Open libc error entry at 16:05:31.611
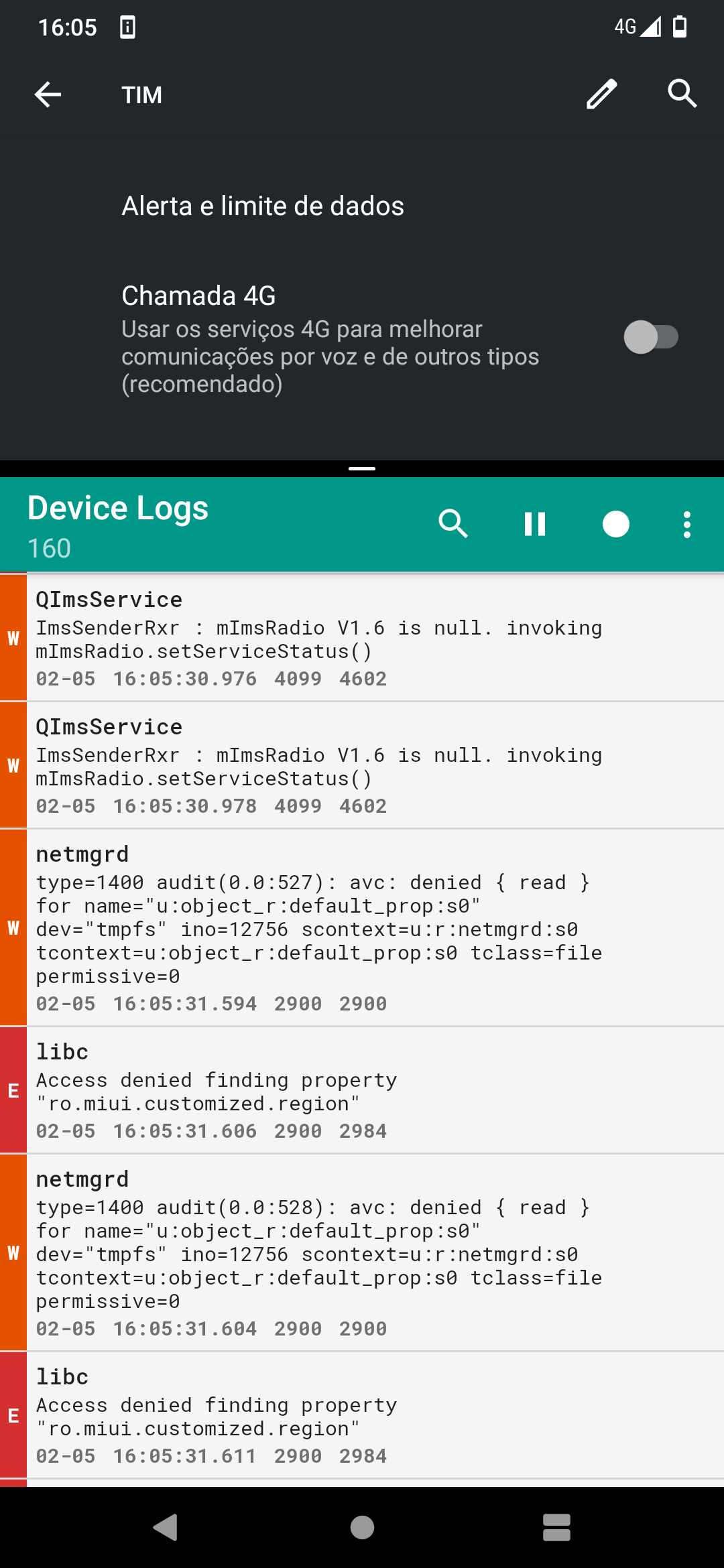724x1568 pixels. click(362, 1415)
